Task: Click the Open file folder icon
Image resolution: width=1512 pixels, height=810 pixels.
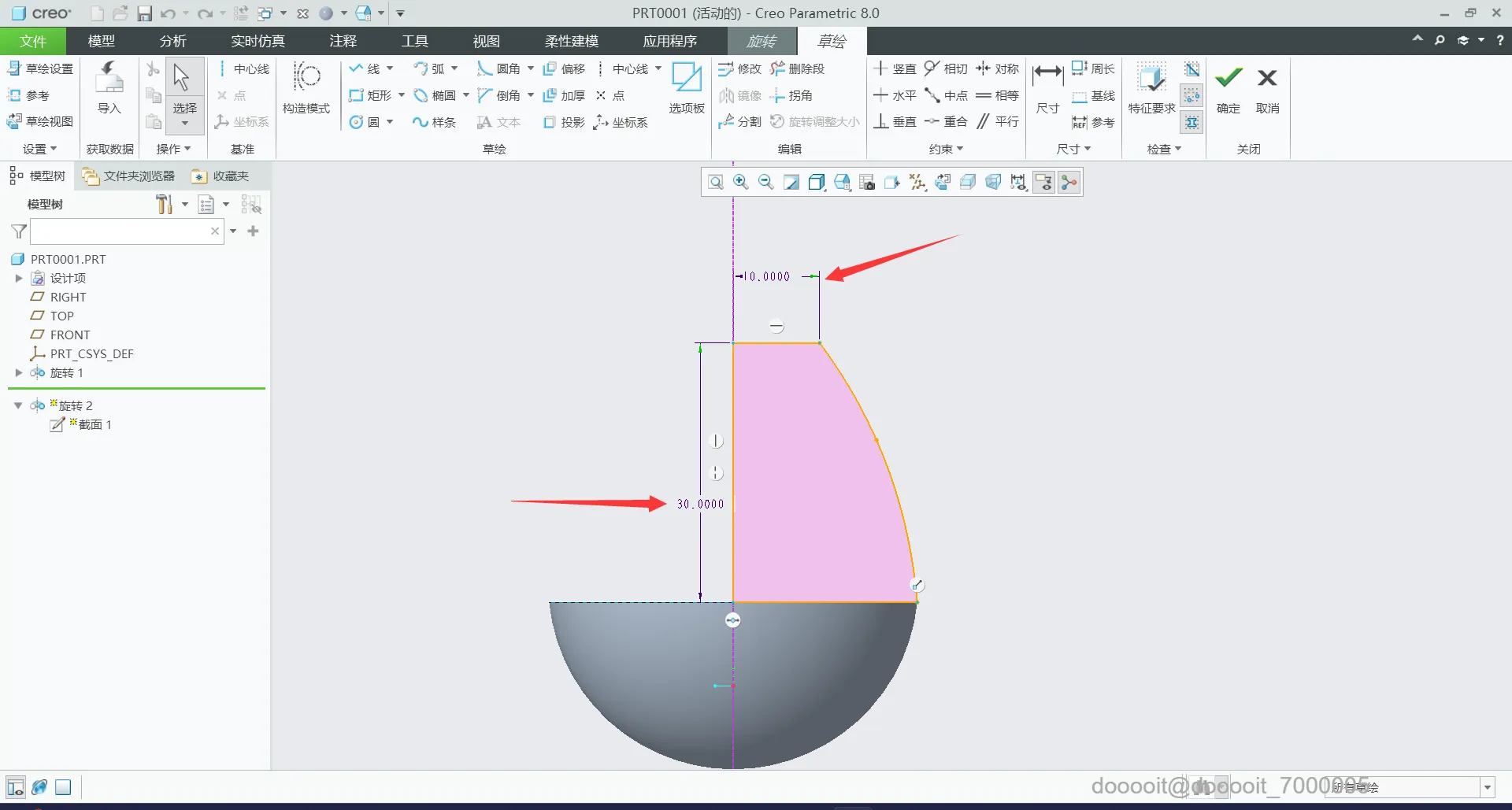Action: coord(120,13)
